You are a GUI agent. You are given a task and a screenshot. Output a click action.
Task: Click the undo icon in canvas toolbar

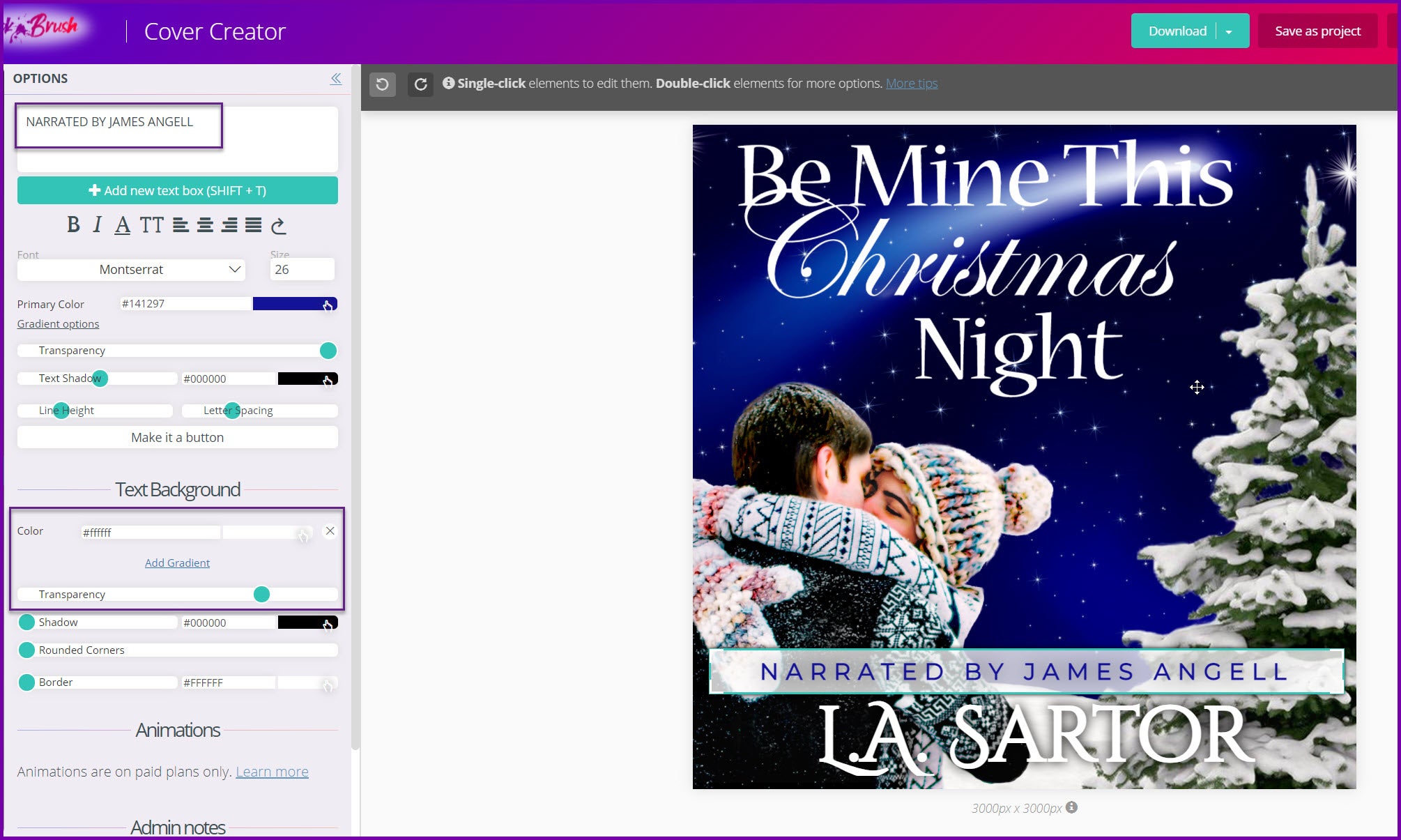pyautogui.click(x=382, y=84)
